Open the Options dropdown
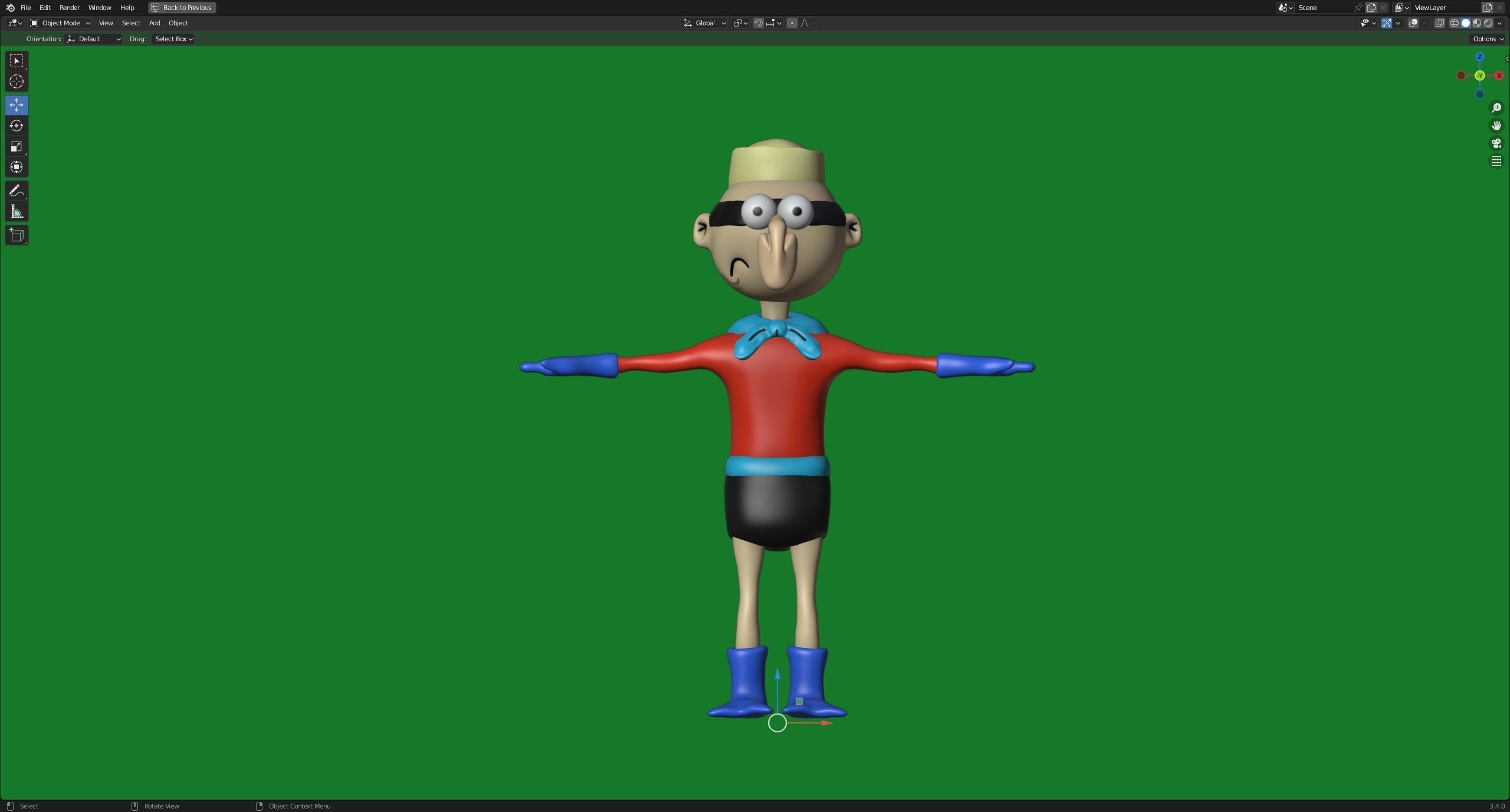The width and height of the screenshot is (1510, 812). [x=1488, y=39]
